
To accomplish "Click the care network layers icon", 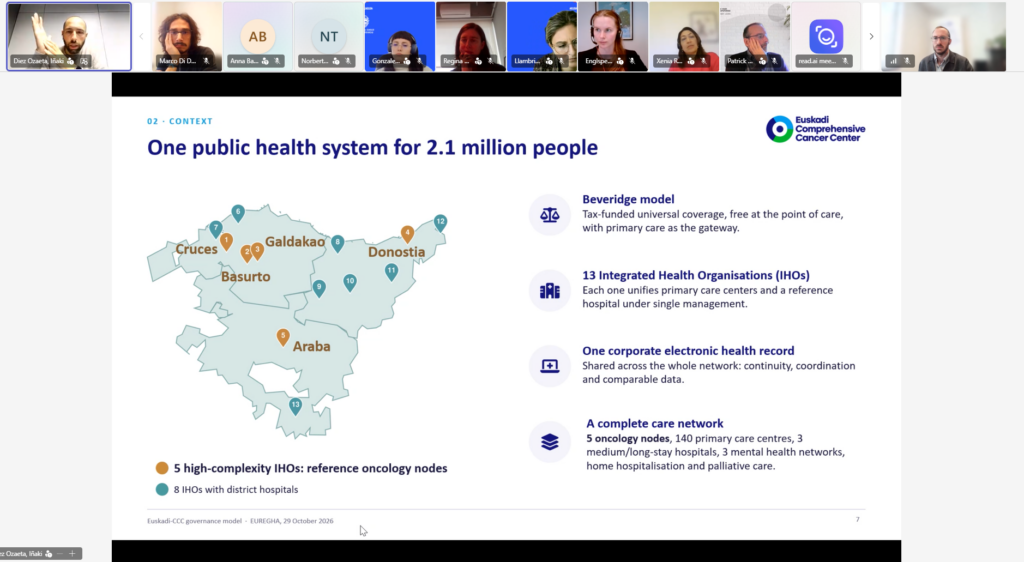I will point(549,442).
